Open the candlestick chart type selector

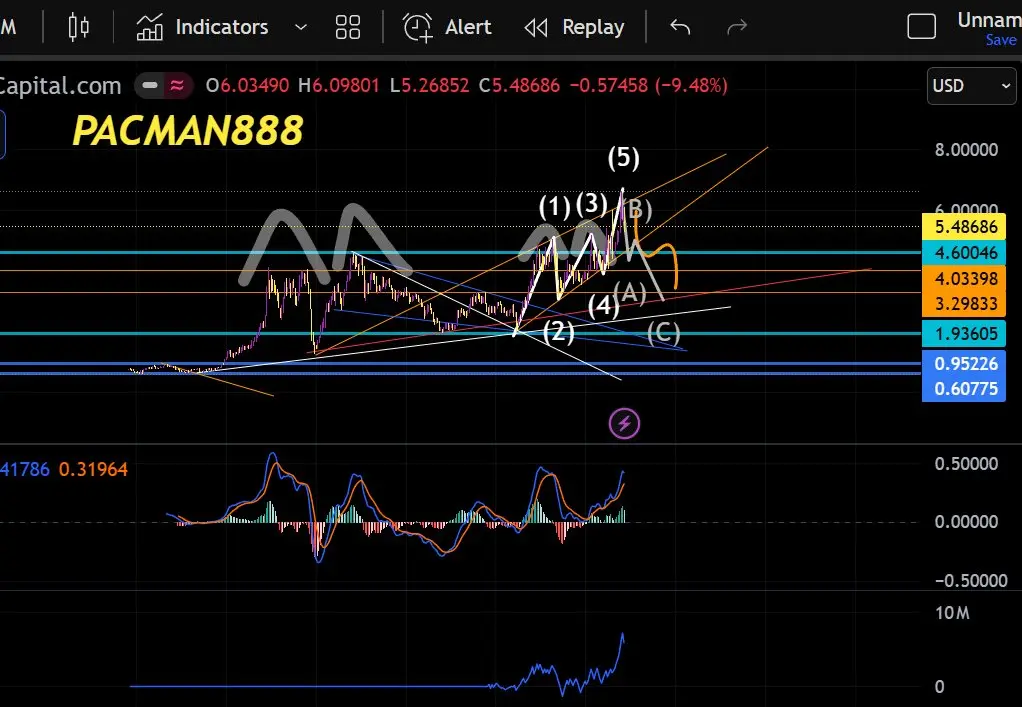(79, 27)
